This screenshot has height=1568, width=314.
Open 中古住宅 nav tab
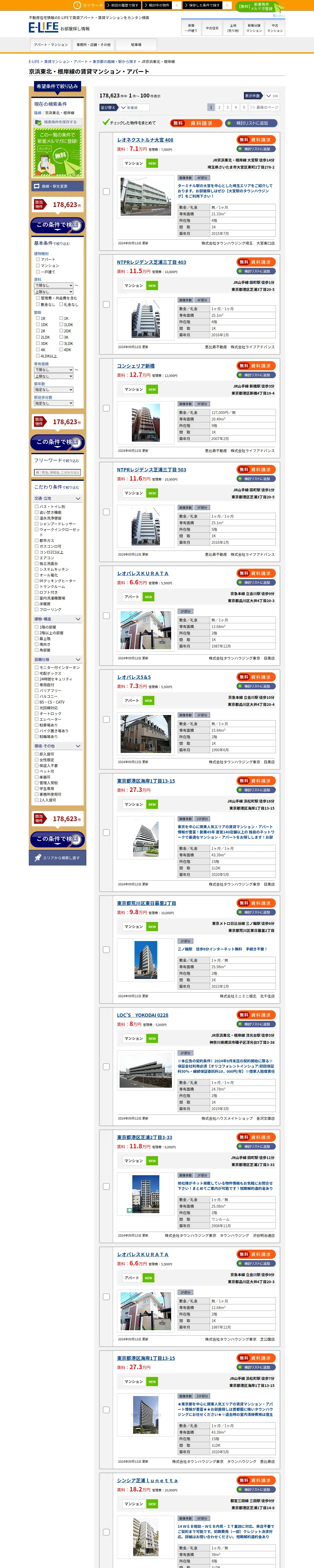[212, 28]
